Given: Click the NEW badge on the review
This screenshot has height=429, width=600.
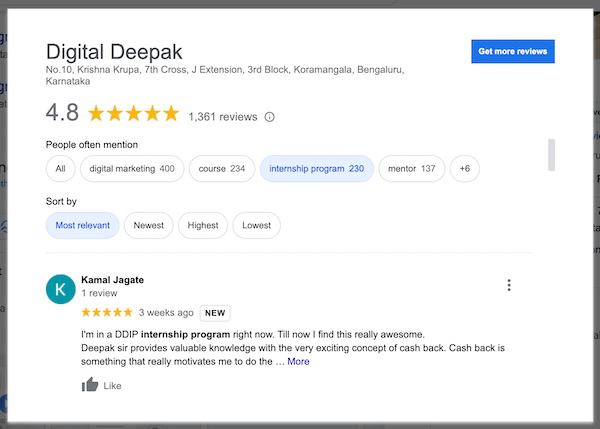Looking at the screenshot, I should coord(215,313).
